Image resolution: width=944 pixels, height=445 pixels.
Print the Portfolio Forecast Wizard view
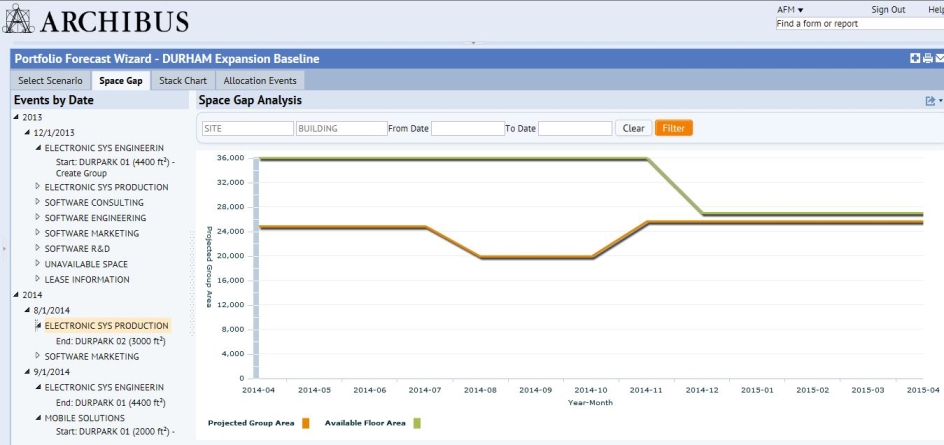pos(928,58)
